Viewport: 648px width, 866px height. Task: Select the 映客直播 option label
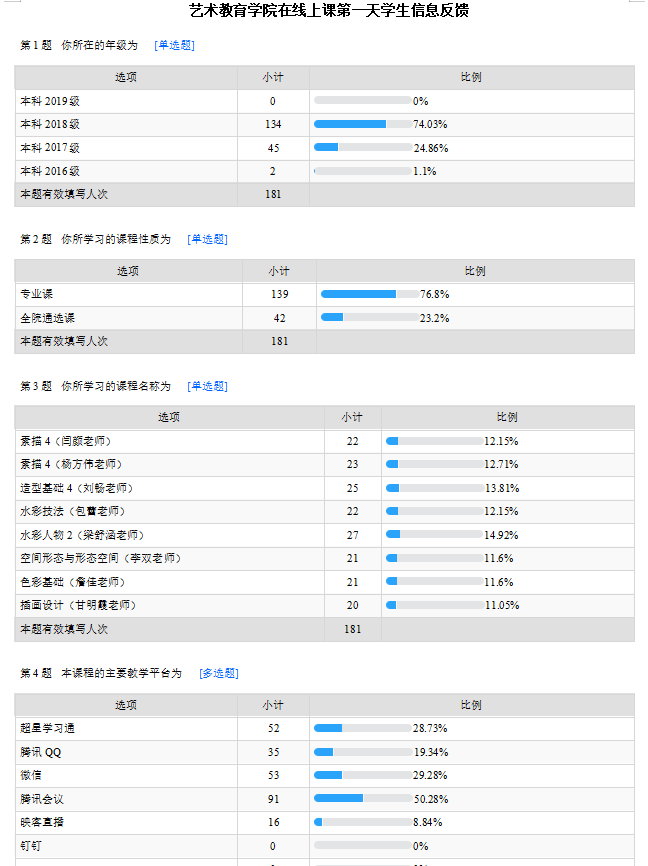[x=42, y=822]
